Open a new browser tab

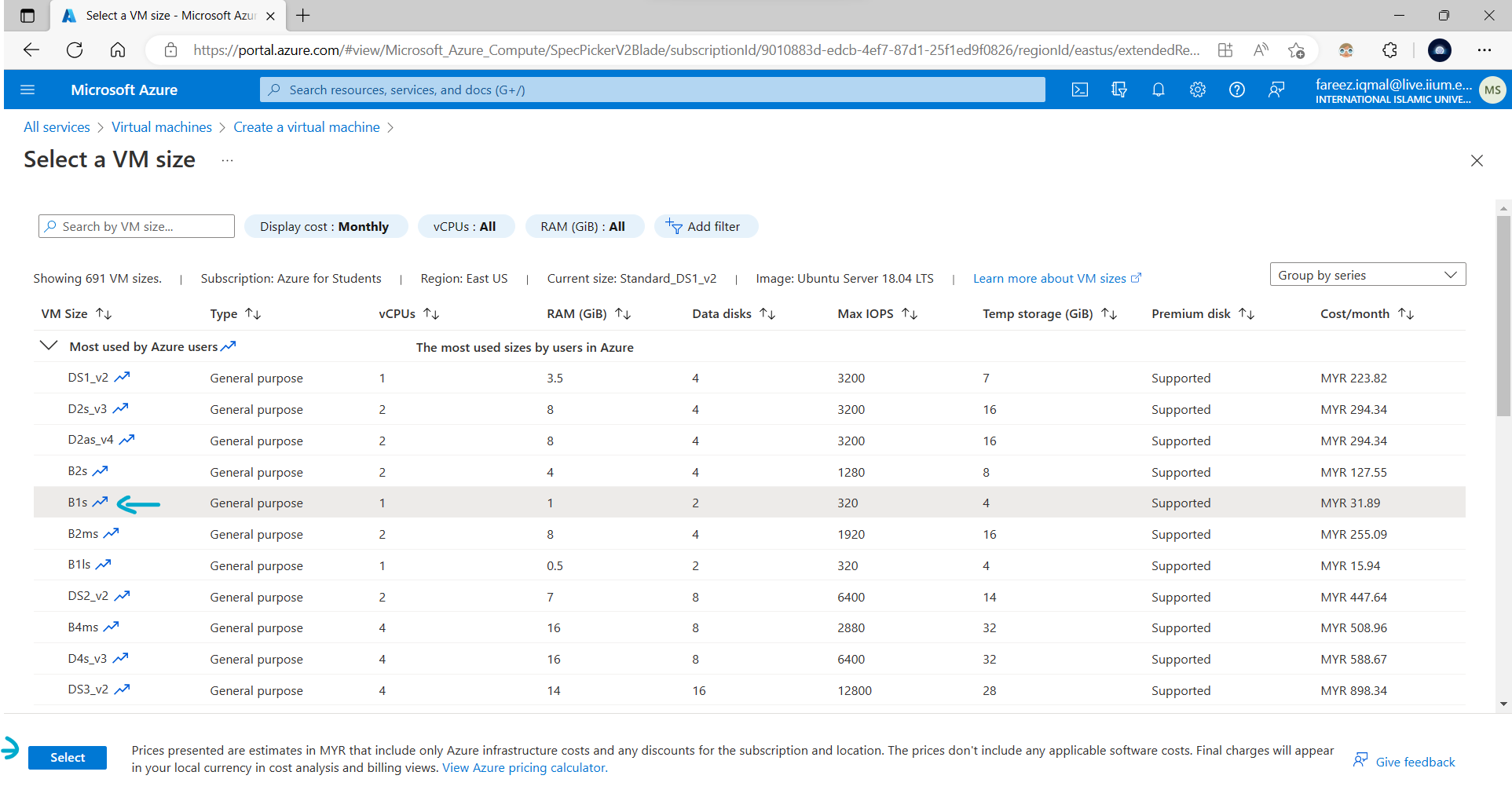pyautogui.click(x=303, y=16)
